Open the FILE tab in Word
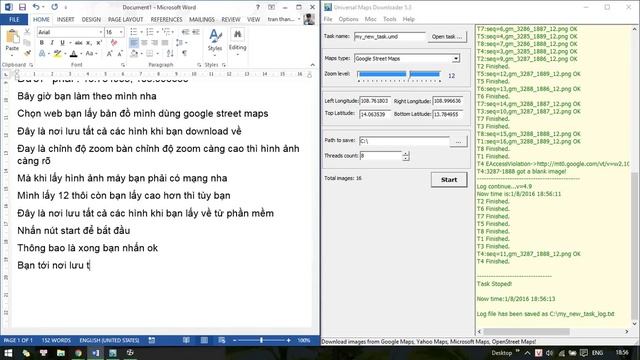640x360 pixels. click(14, 19)
